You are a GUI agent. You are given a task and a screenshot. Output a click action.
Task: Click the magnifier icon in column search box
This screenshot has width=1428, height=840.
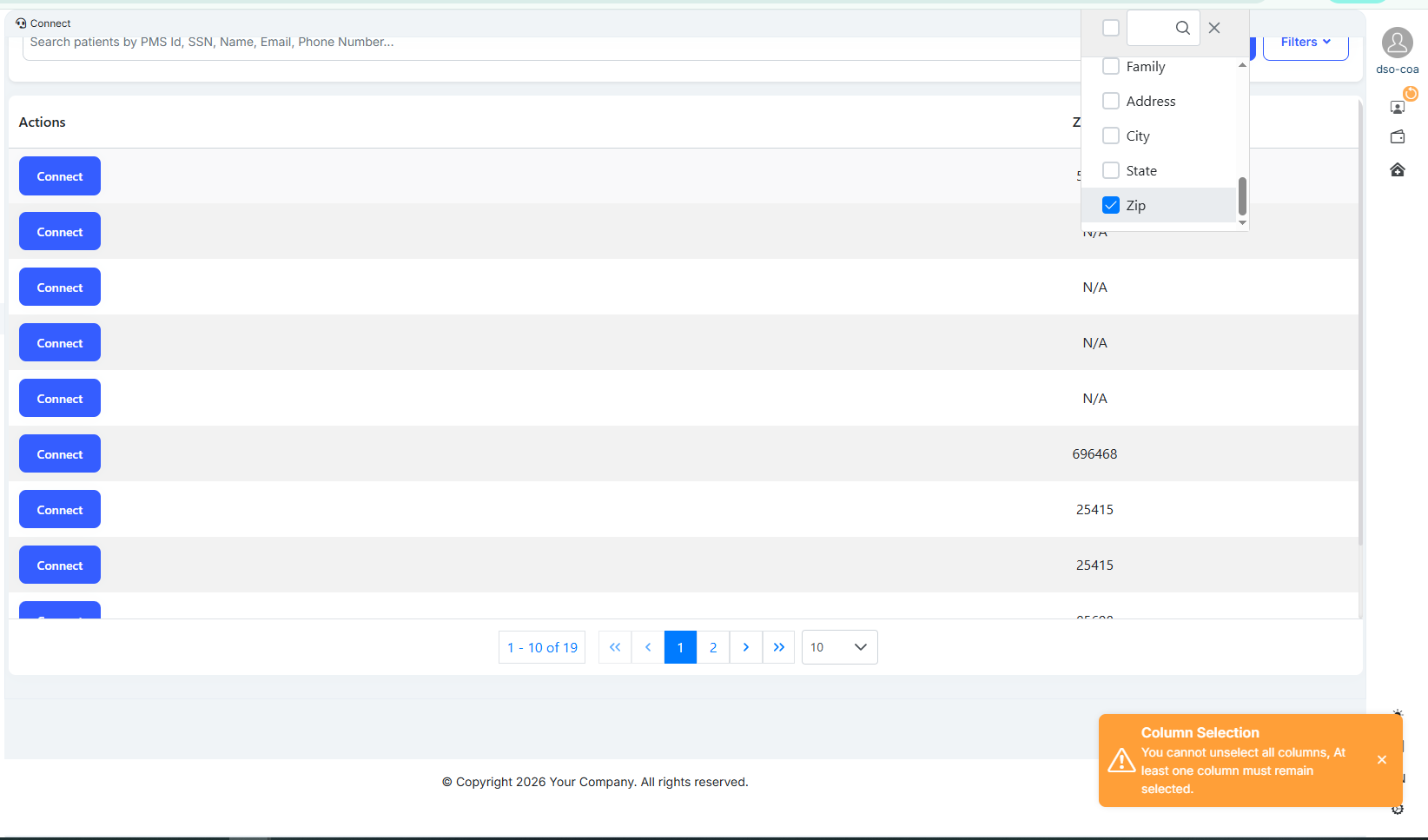point(1182,28)
